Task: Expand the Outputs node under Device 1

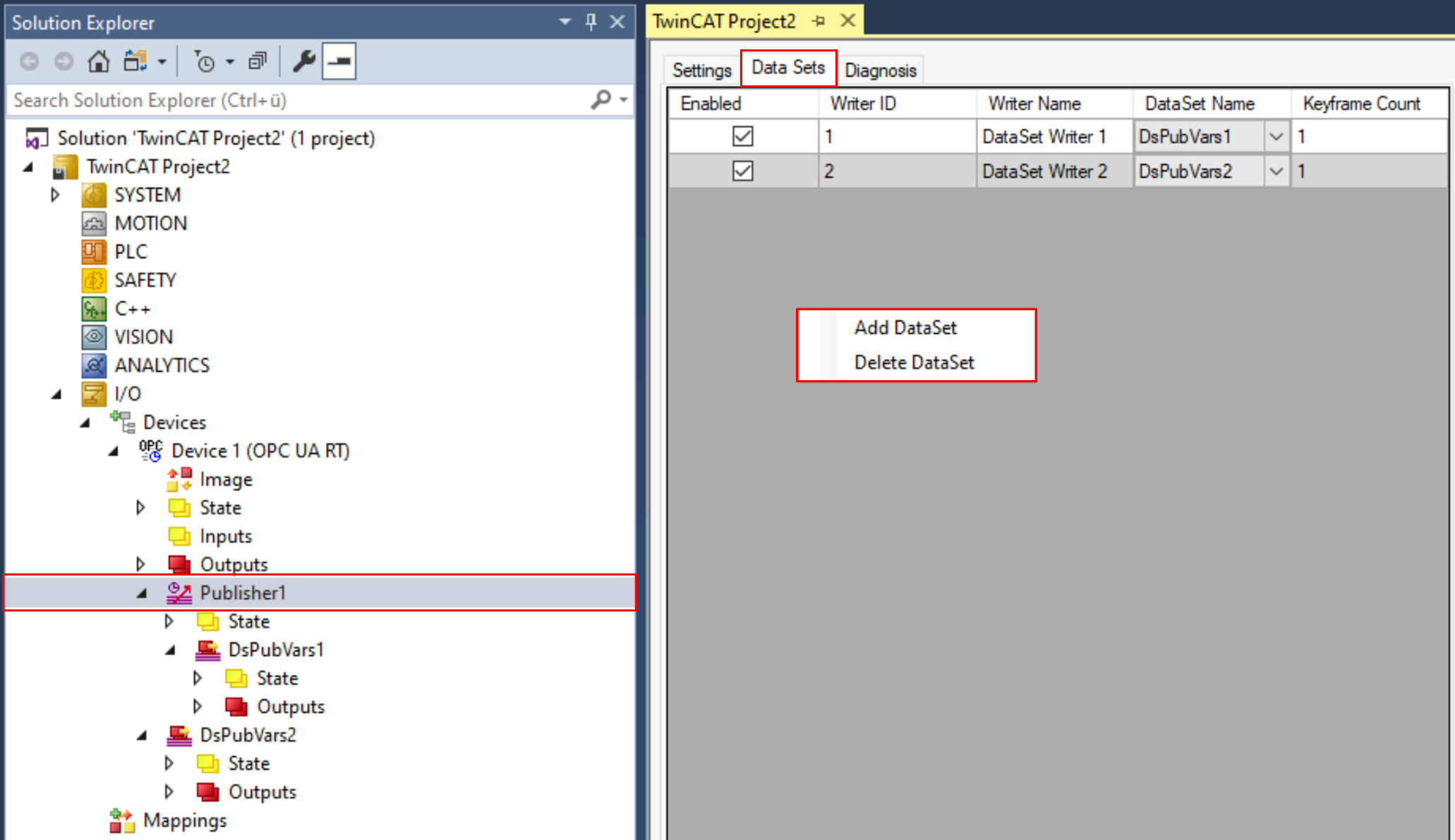Action: tap(140, 564)
